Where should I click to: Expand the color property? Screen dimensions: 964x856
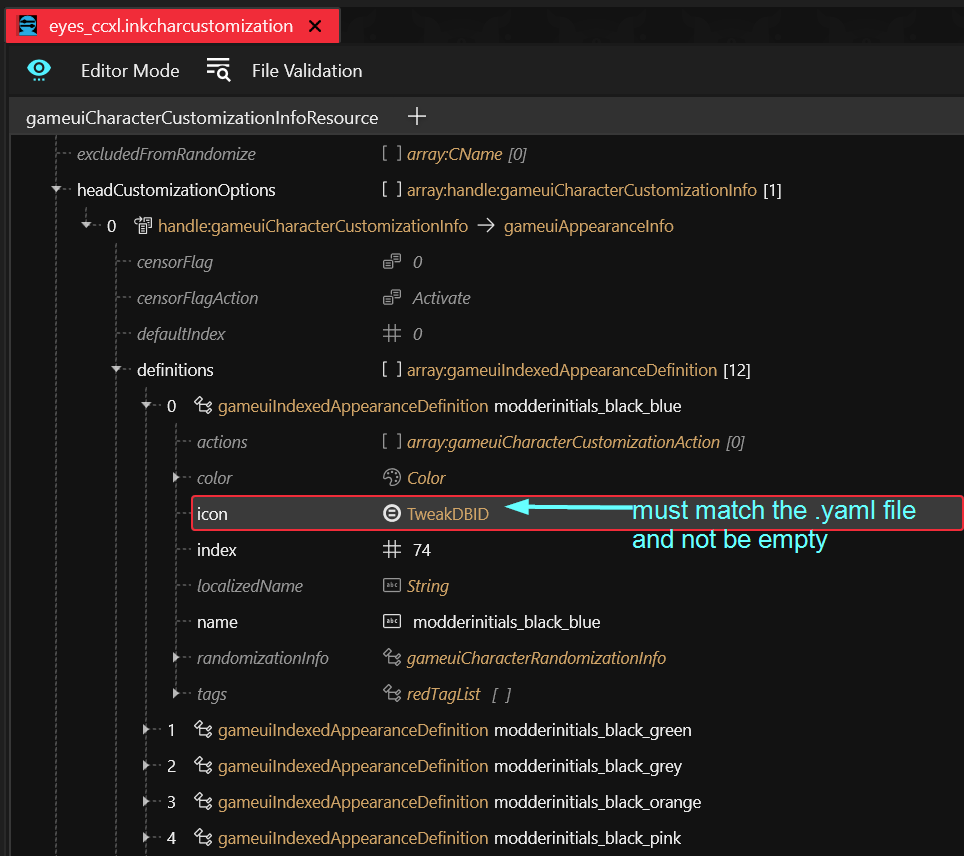177,478
